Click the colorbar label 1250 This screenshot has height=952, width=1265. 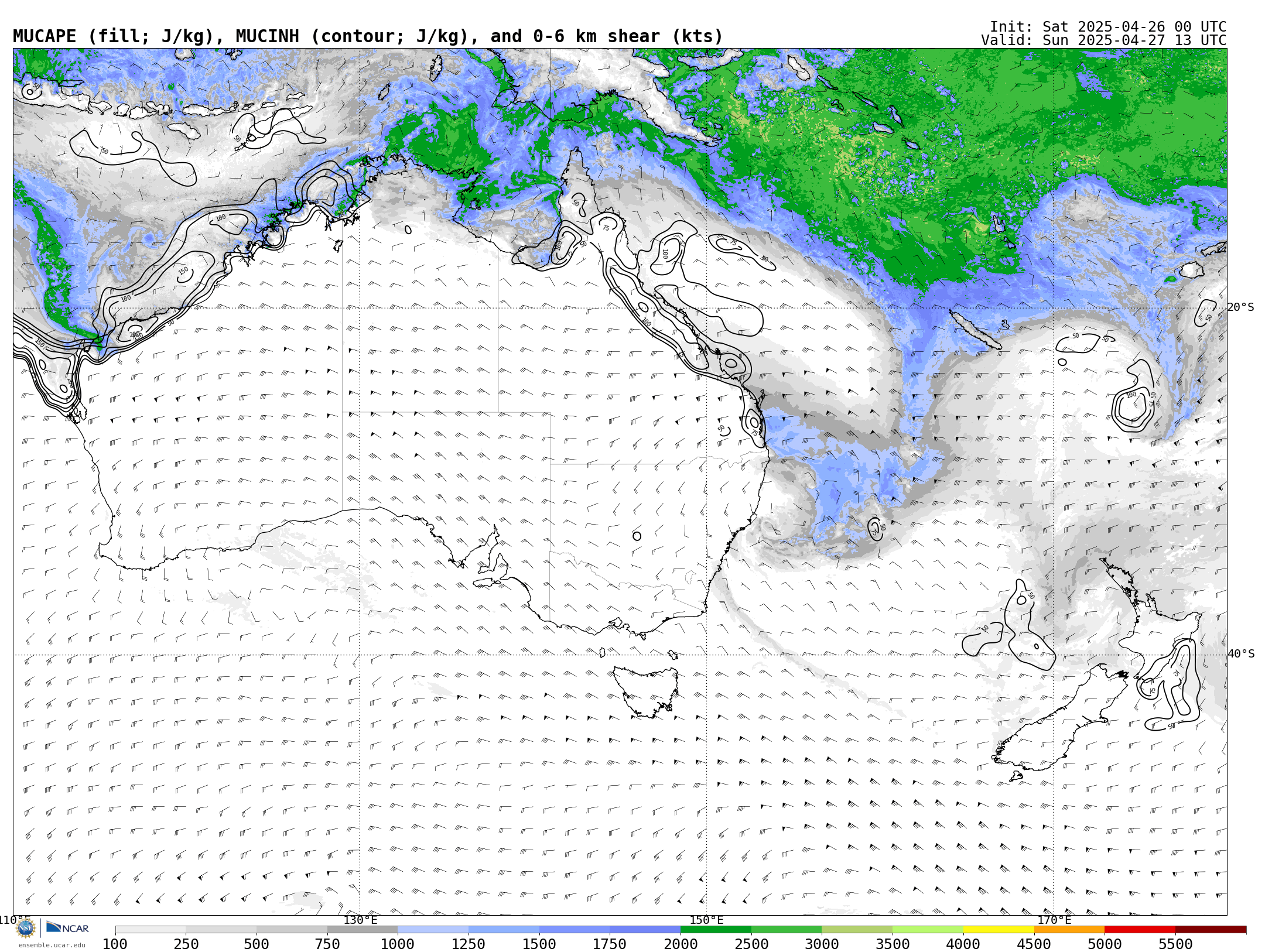(469, 944)
